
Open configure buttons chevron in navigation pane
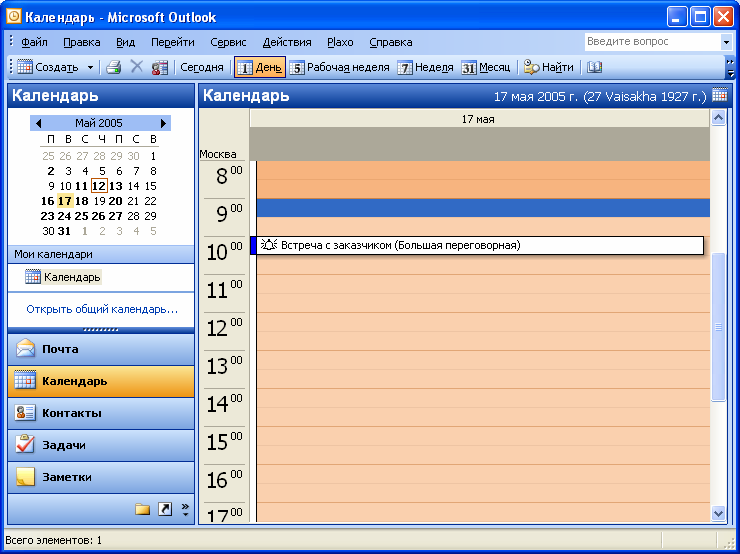pos(185,510)
